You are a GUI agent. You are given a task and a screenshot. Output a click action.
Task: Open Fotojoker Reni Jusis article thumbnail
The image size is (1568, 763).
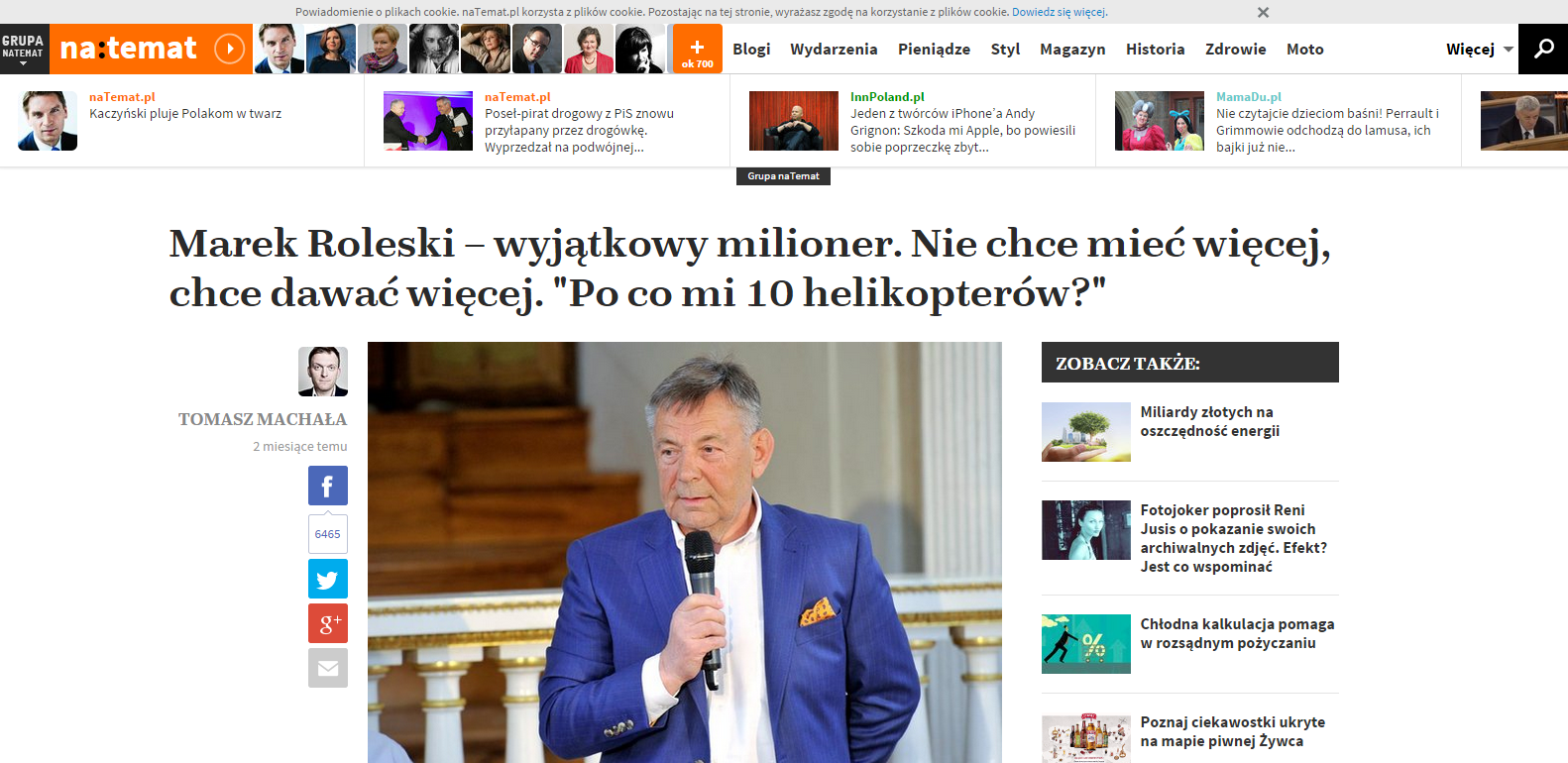[x=1086, y=530]
